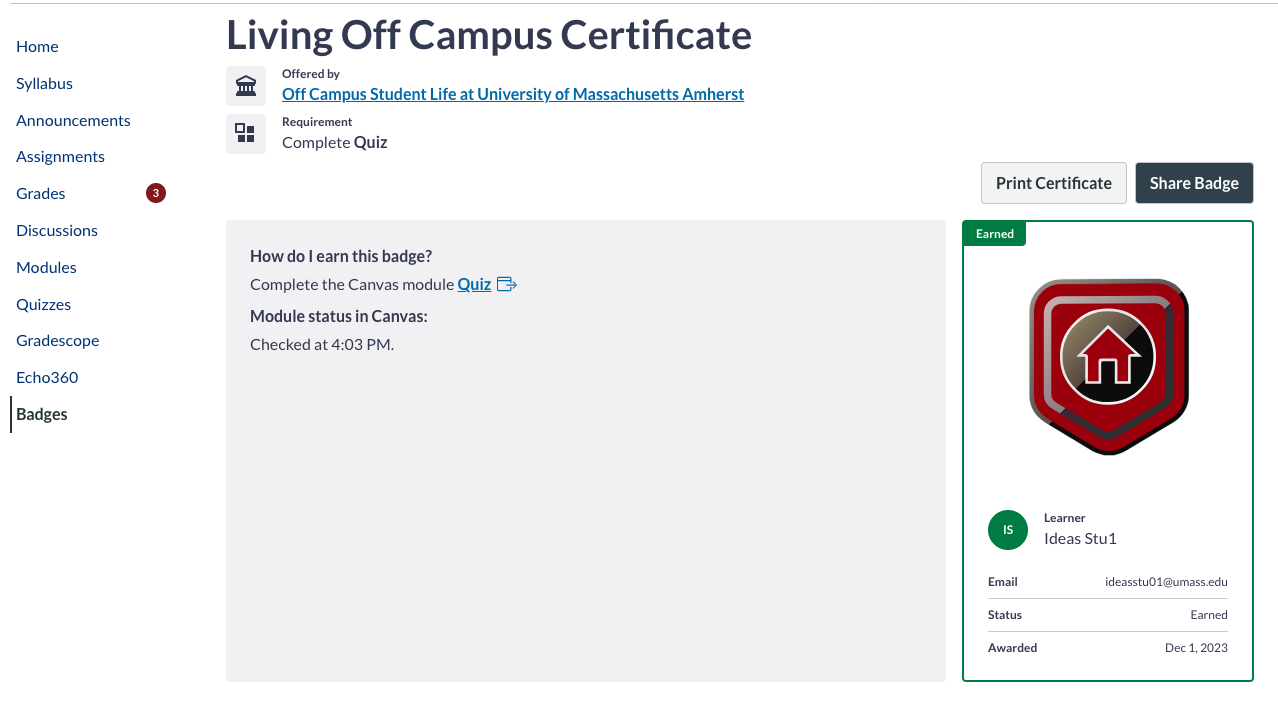This screenshot has width=1278, height=720.
Task: Open the Quiz module link
Action: point(474,285)
